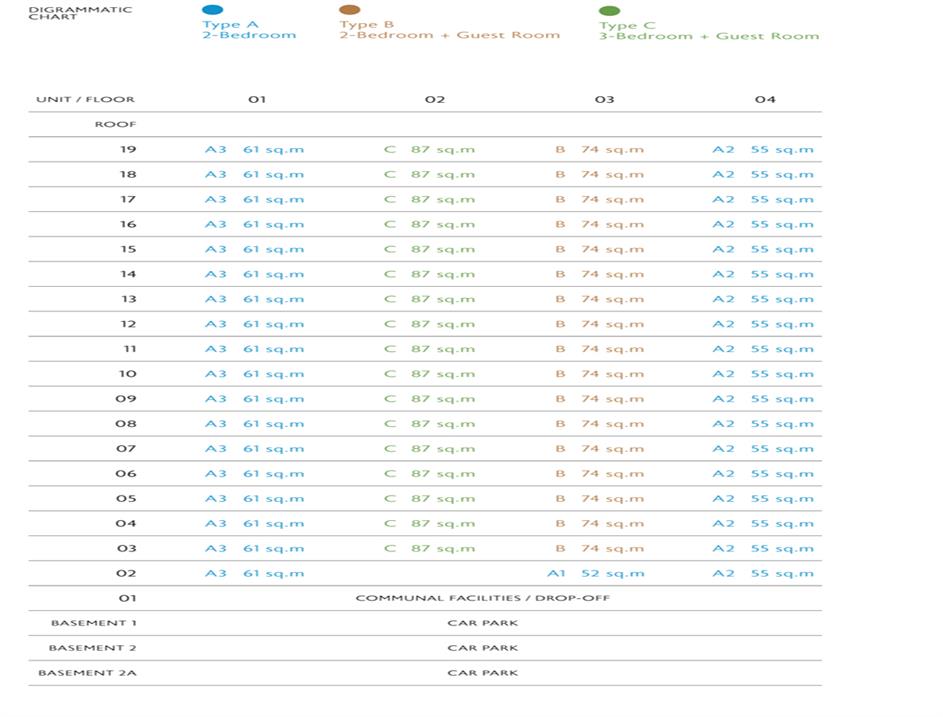Click the unit 01 column header
This screenshot has height=717, width=943.
point(257,99)
